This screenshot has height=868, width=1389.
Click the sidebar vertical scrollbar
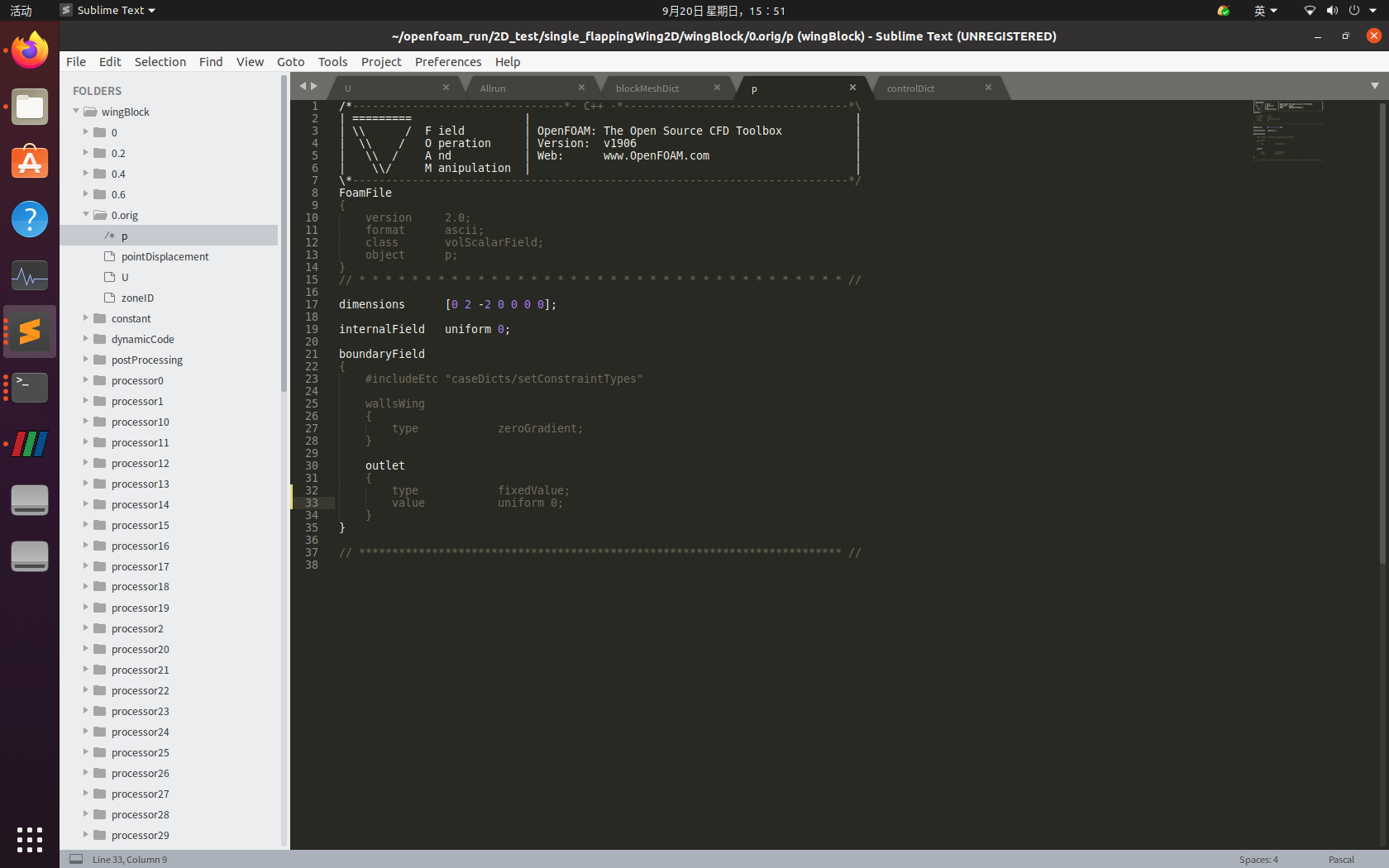(284, 234)
